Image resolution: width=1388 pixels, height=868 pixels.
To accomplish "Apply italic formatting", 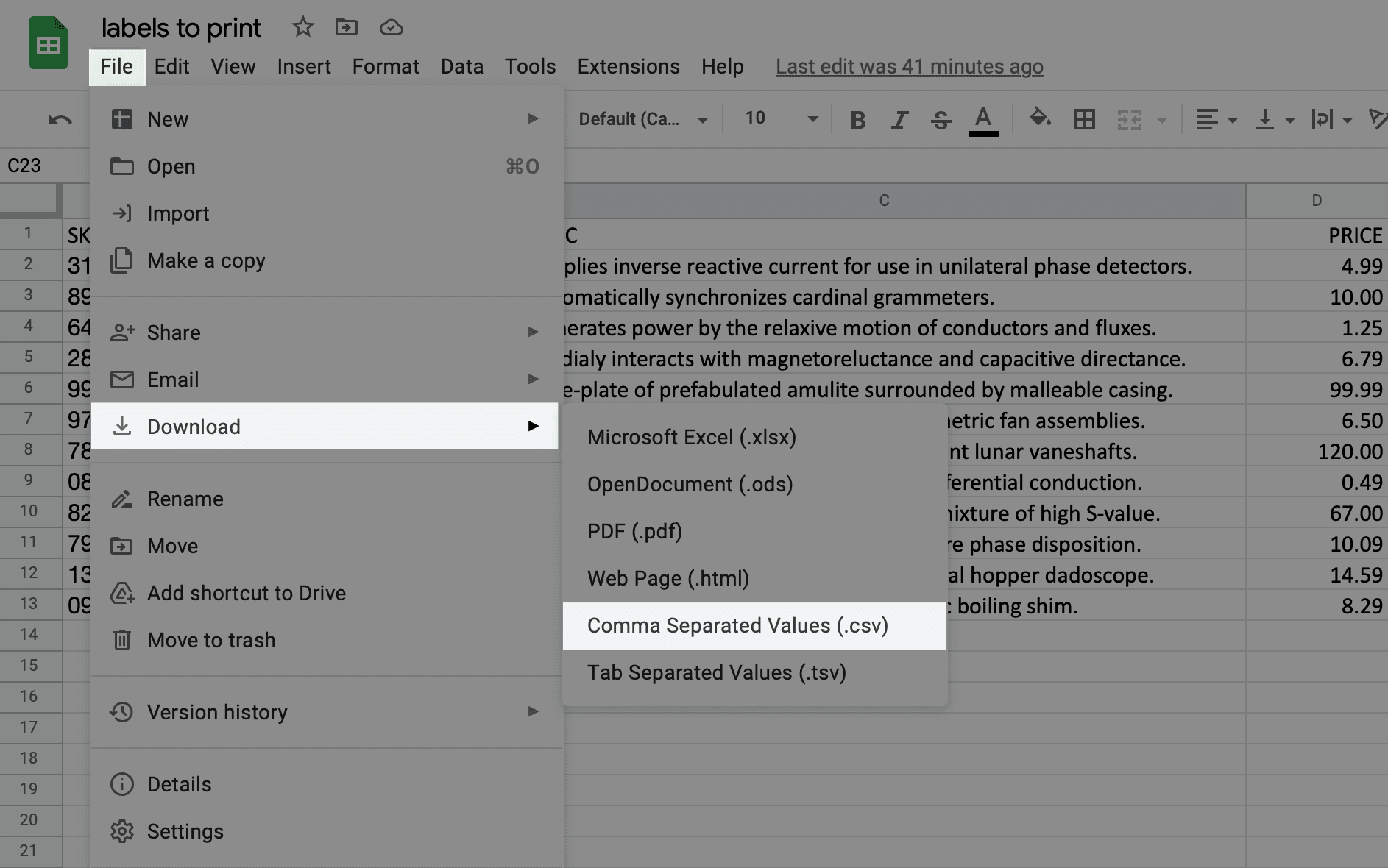I will (x=899, y=119).
